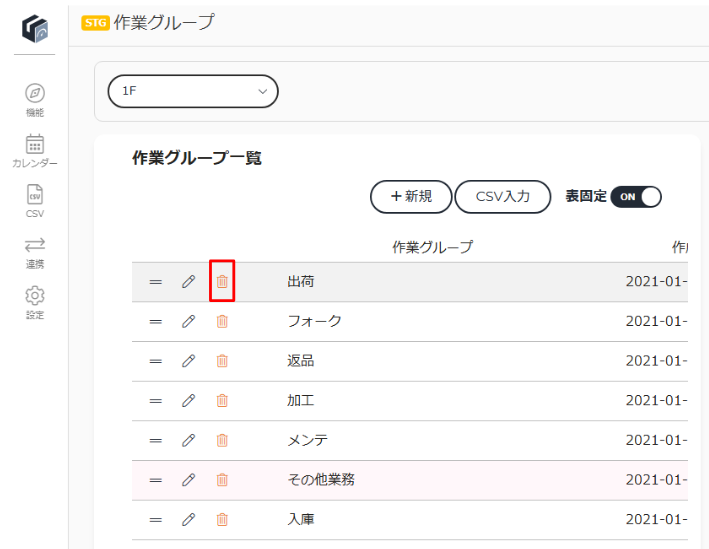Click the STG badge in header
This screenshot has width=709, height=549.
(95, 22)
